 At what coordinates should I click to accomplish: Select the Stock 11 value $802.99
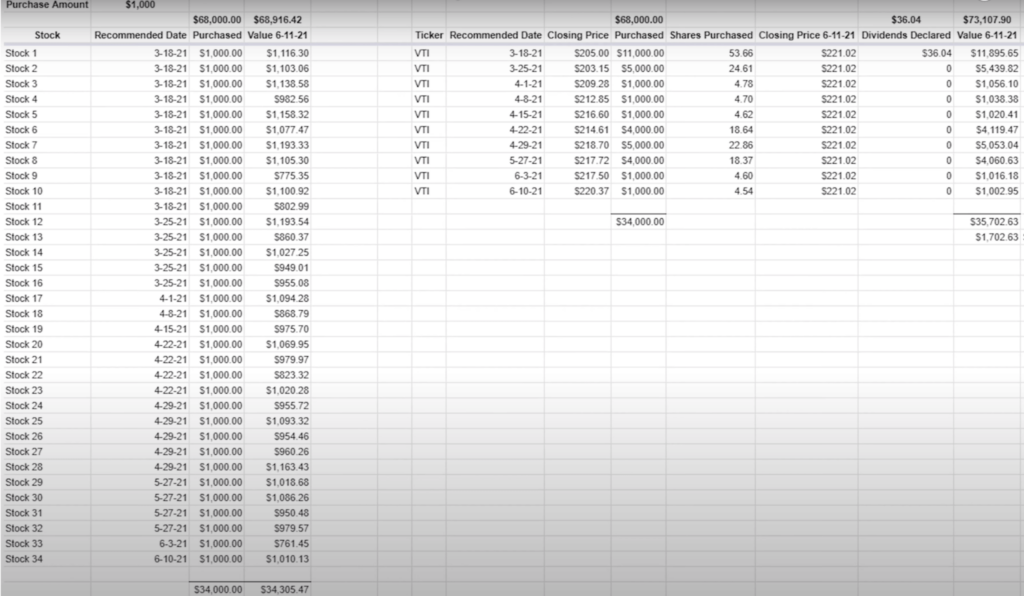click(291, 206)
